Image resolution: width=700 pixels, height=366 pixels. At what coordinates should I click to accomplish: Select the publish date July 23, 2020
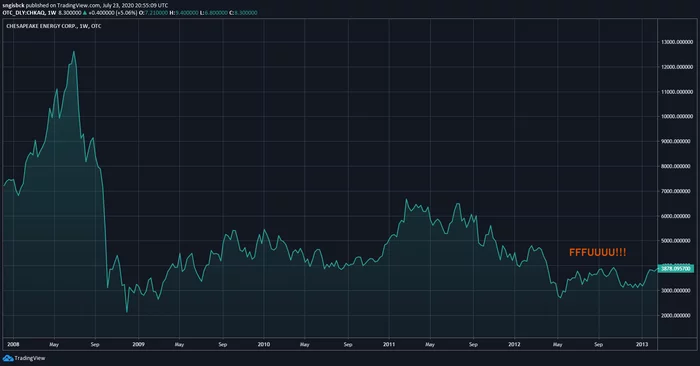click(x=118, y=5)
